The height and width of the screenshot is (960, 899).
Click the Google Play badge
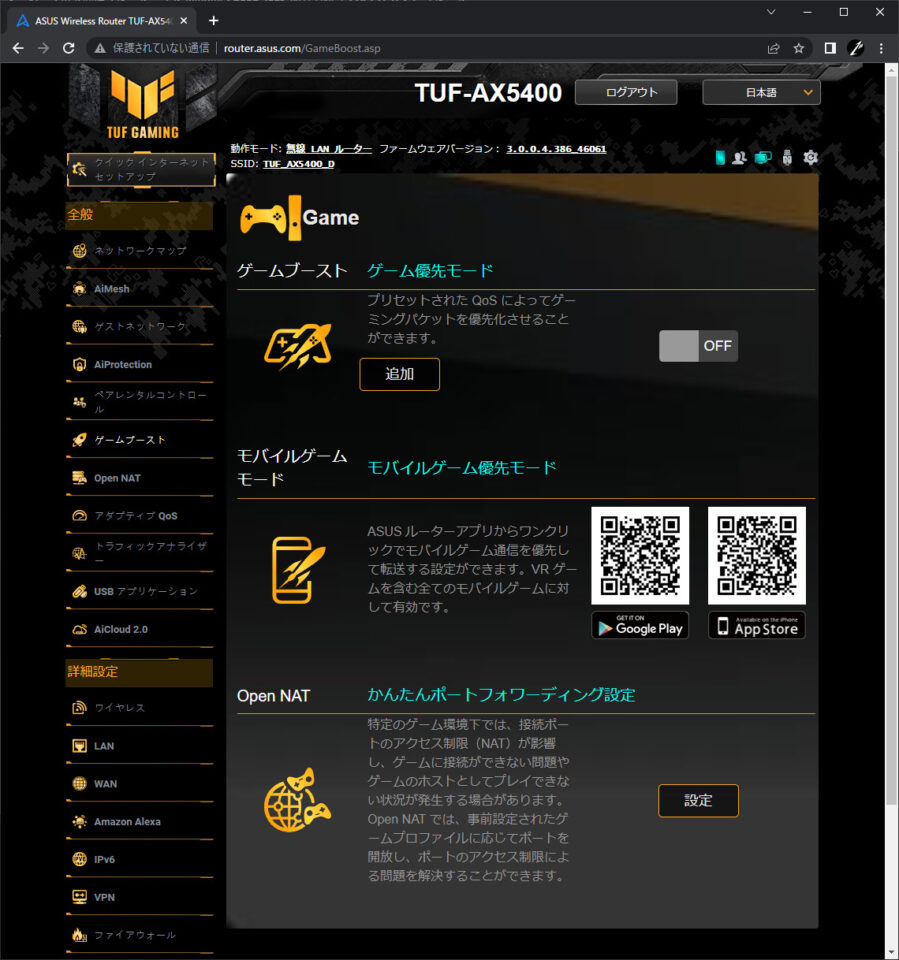640,626
